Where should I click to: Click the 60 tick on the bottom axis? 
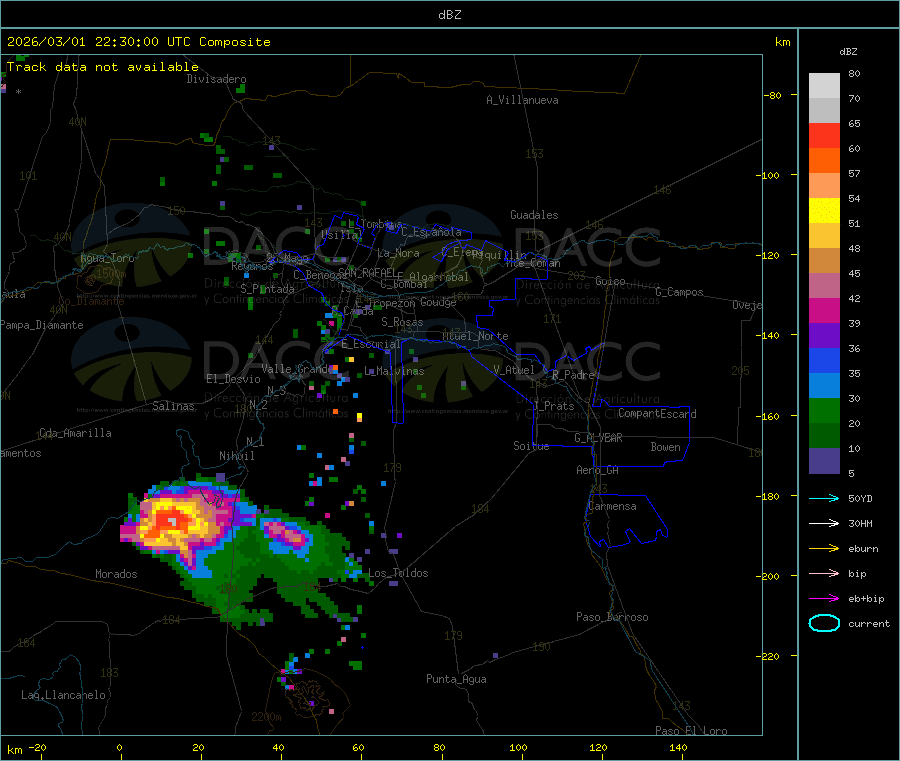coord(358,747)
